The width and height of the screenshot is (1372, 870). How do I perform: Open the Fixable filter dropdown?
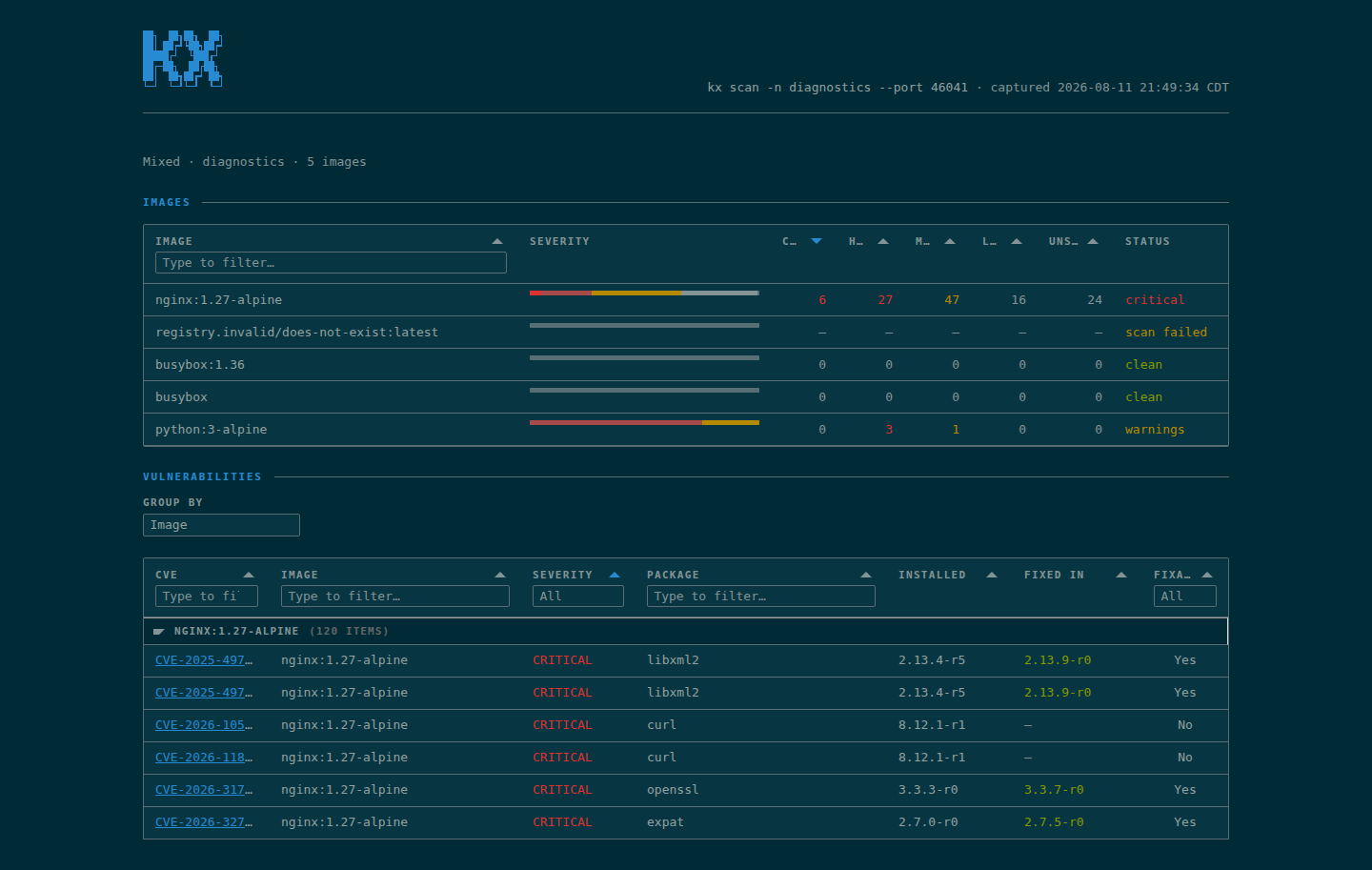pos(1185,597)
